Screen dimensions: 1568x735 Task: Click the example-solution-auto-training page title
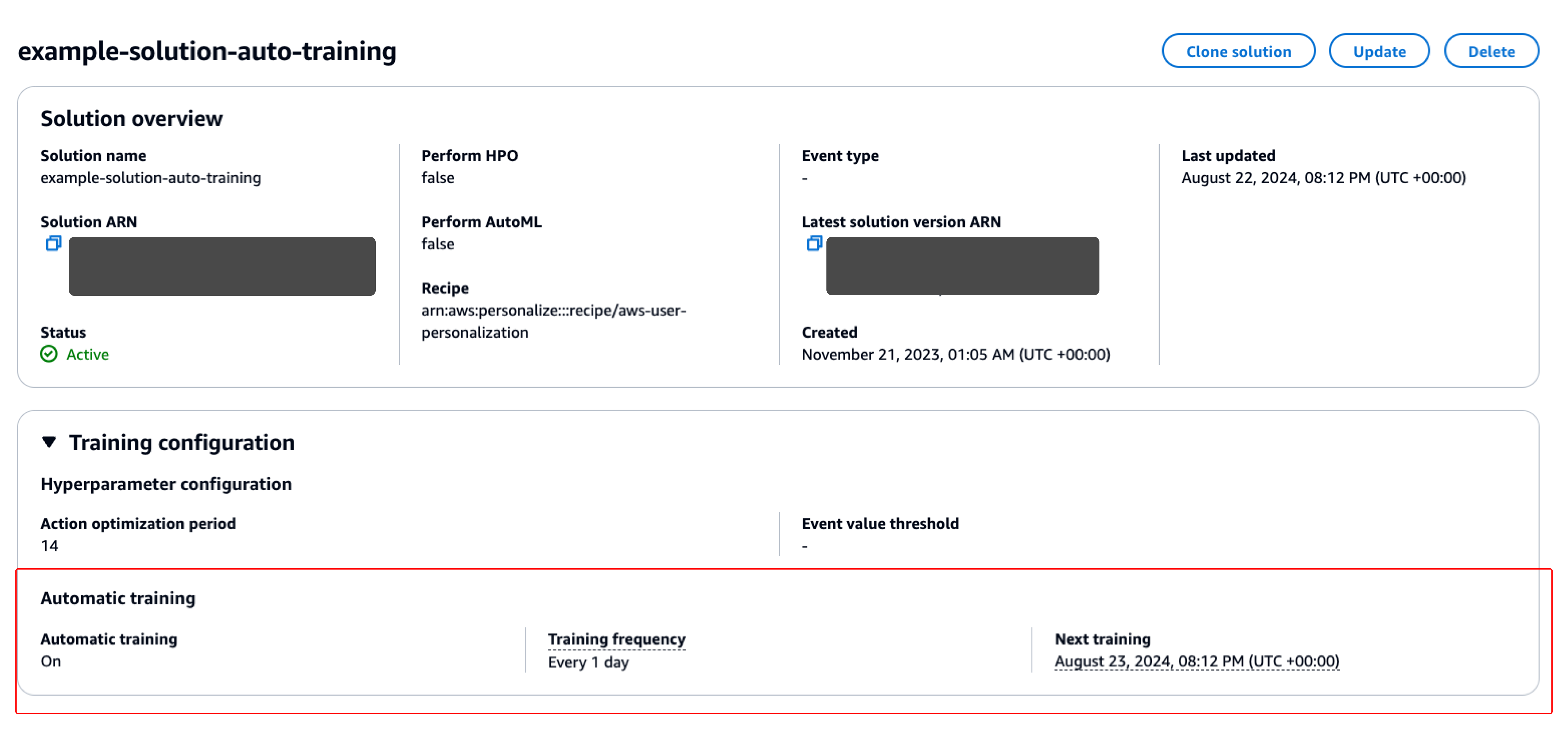pos(207,51)
